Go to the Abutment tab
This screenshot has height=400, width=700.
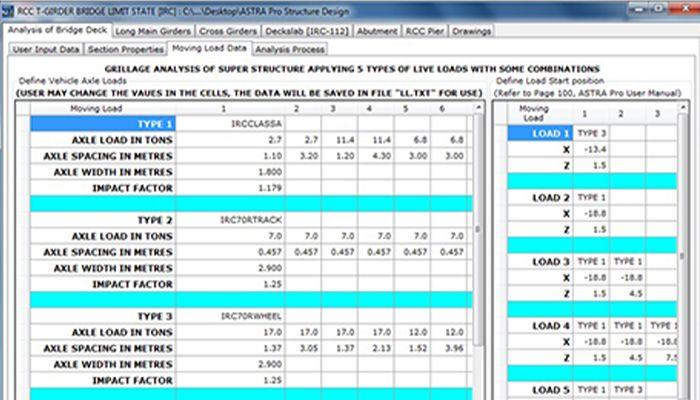(377, 31)
